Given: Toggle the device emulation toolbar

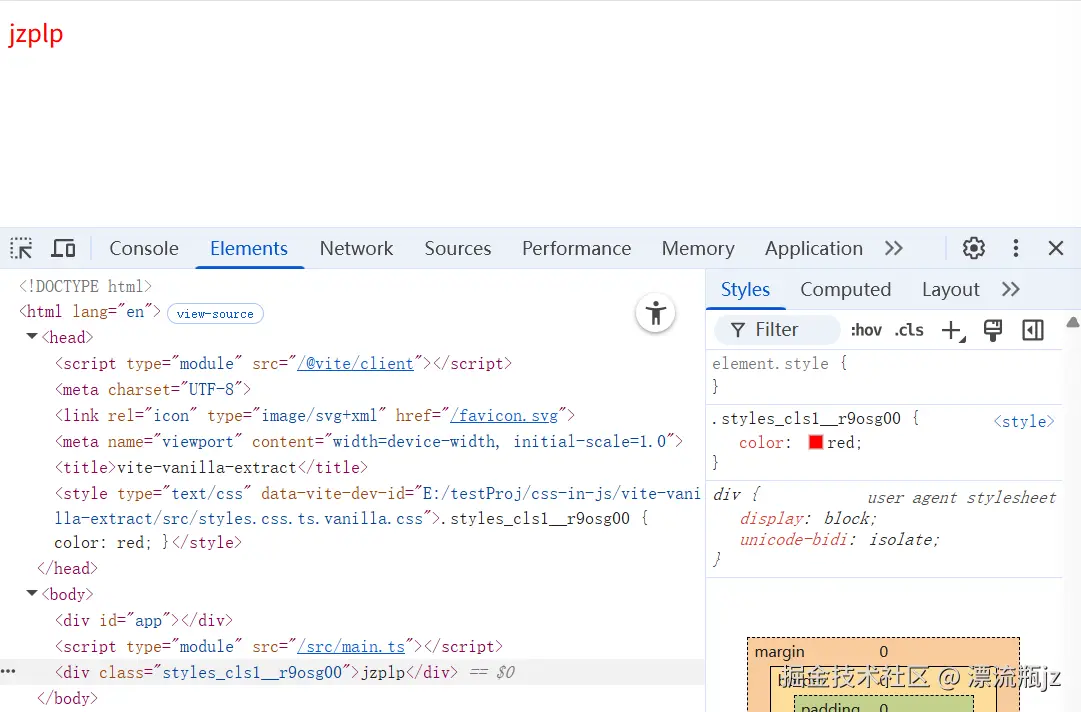Looking at the screenshot, I should click(63, 247).
